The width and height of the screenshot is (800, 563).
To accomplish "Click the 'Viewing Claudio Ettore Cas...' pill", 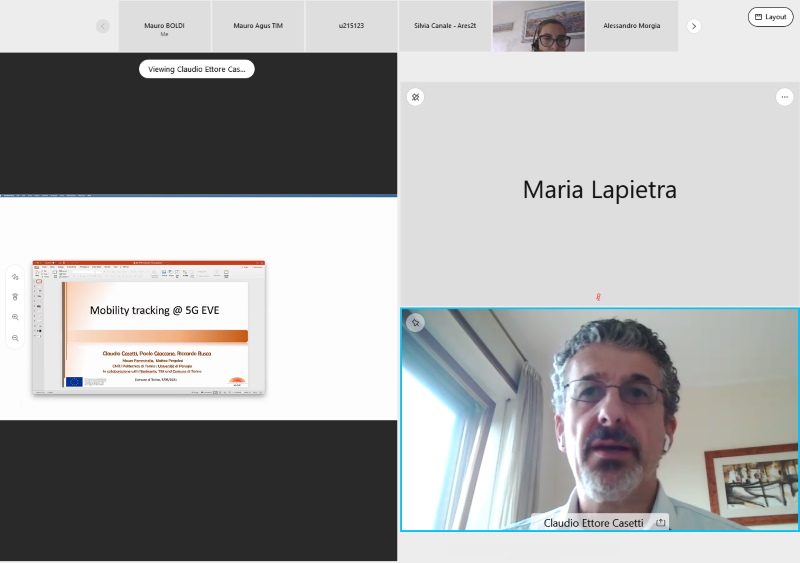I will coord(196,69).
